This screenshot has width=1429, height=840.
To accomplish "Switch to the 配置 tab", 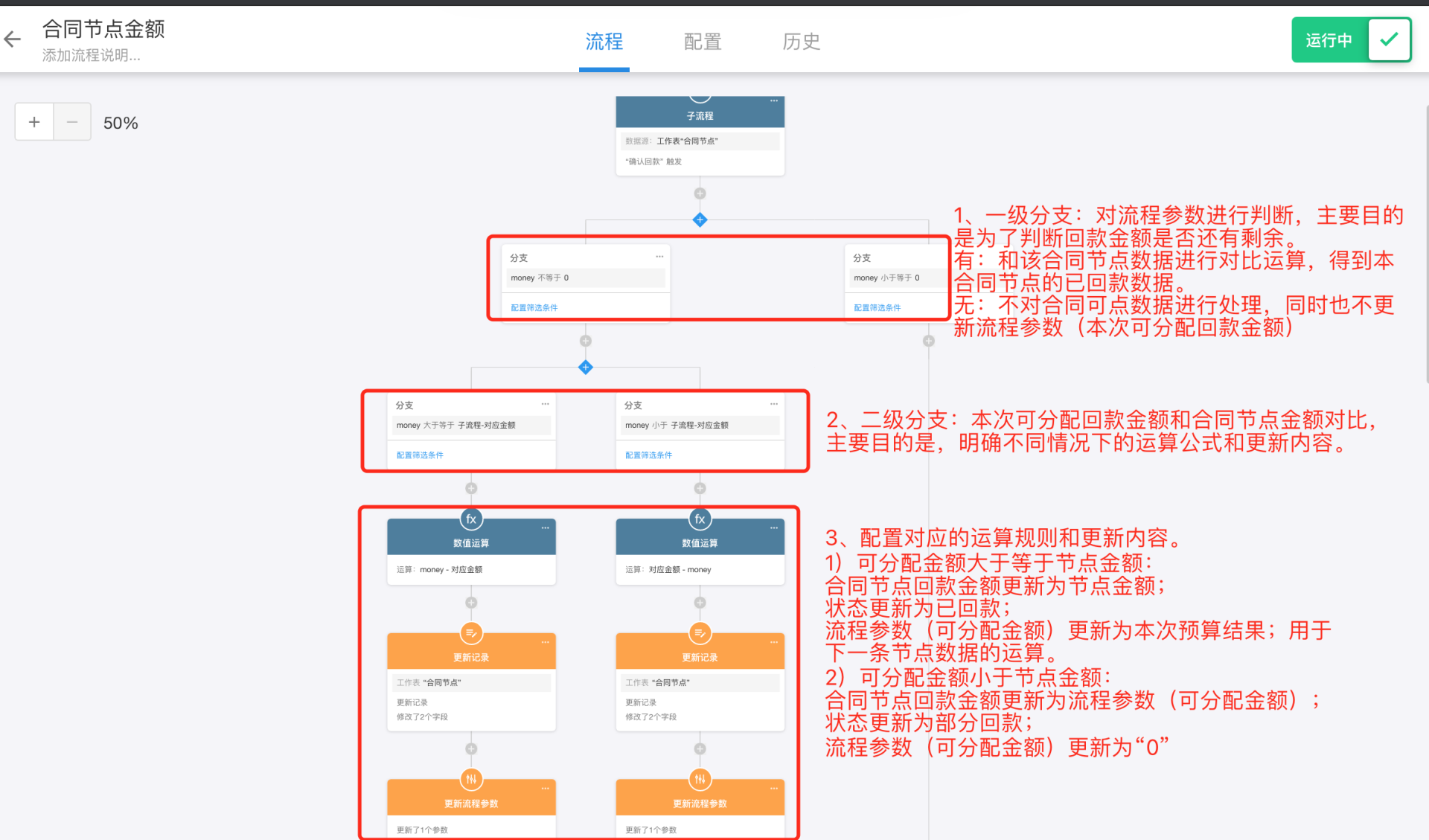I will tap(703, 42).
